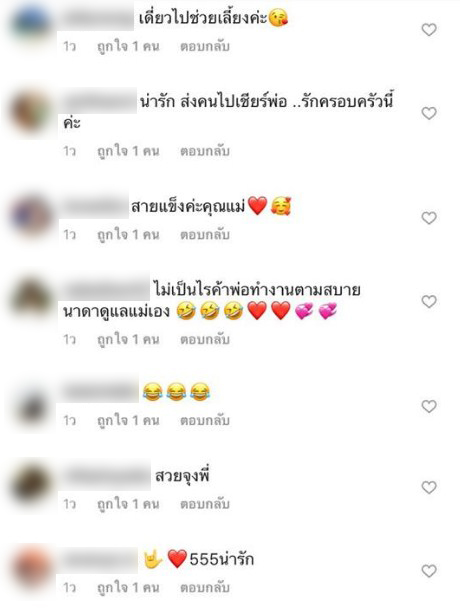View likes (ถูกใจ 1 คน) under "สวยจุงพี่" comment

tap(128, 504)
